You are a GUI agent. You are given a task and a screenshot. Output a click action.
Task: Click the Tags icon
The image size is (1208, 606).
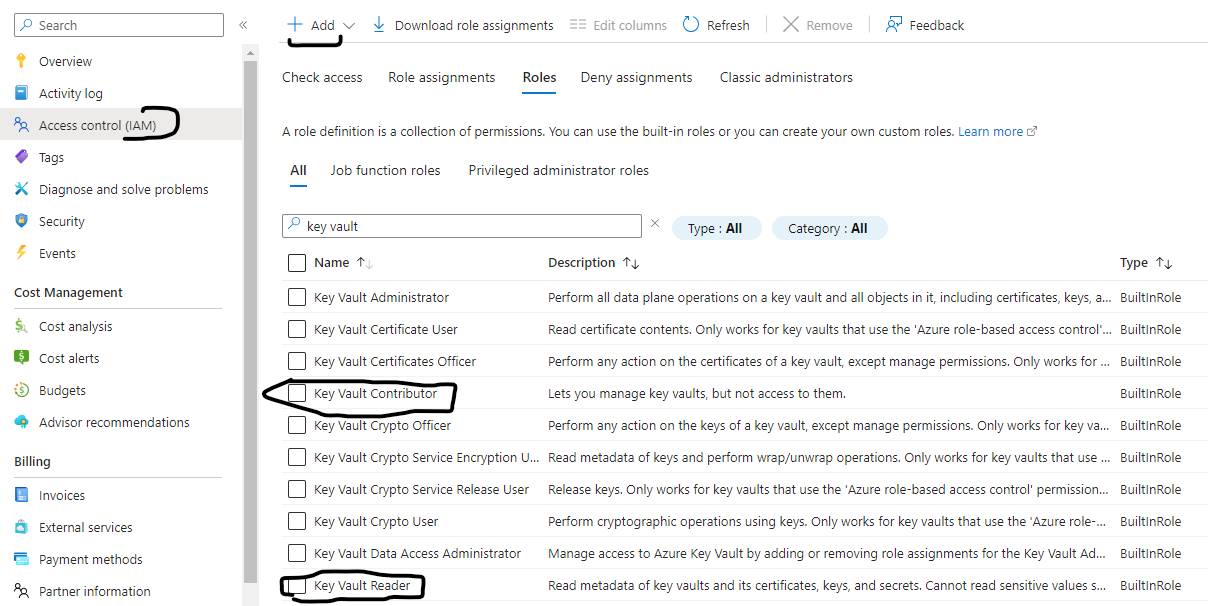click(x=21, y=157)
